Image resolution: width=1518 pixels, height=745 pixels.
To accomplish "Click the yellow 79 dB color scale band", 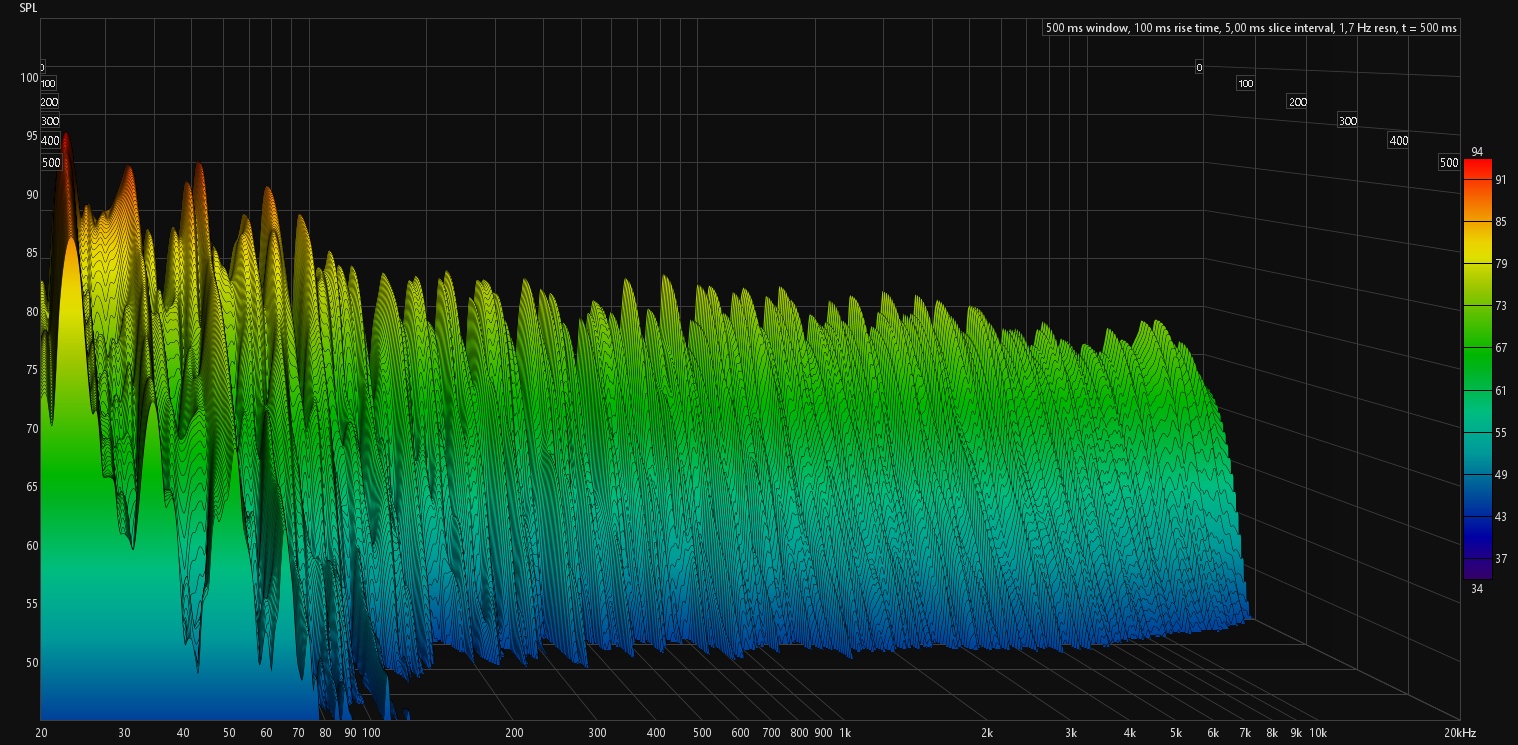I will 1476,264.
